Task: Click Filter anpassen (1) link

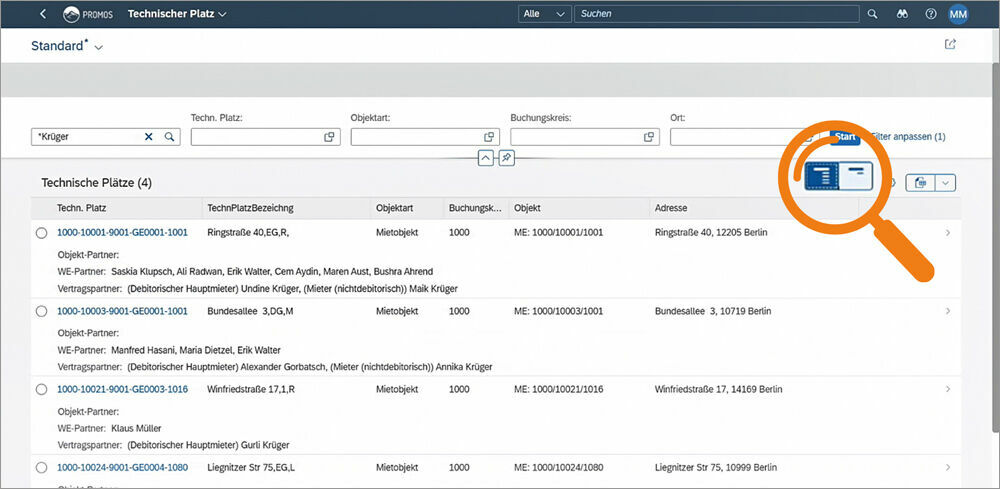Action: click(x=908, y=137)
